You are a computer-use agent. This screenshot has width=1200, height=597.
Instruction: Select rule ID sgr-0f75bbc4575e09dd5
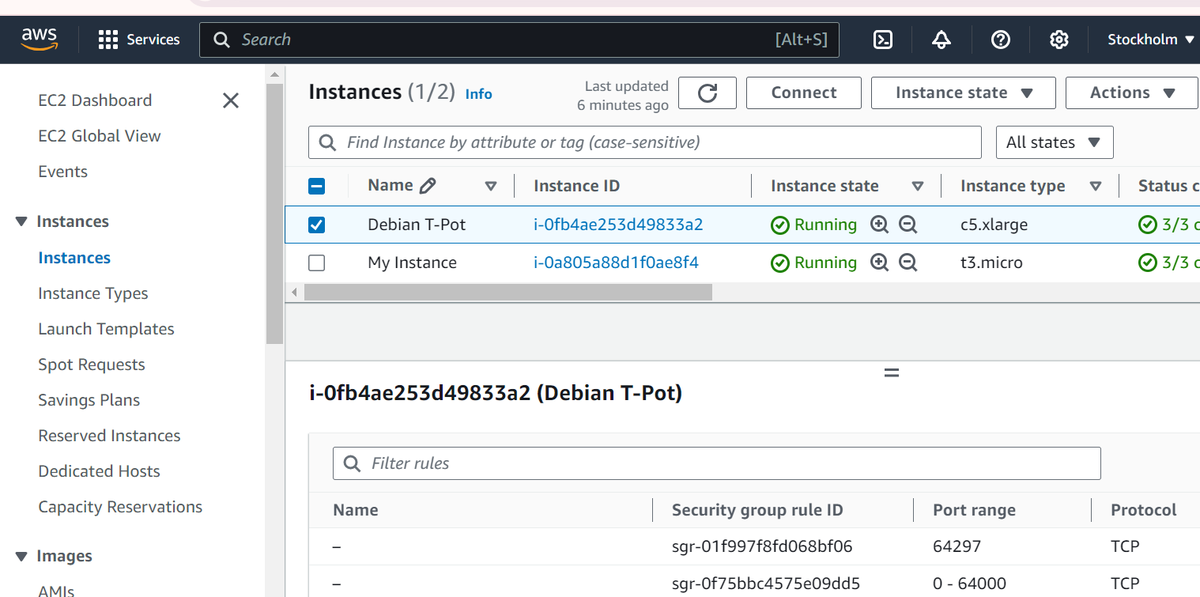click(766, 584)
